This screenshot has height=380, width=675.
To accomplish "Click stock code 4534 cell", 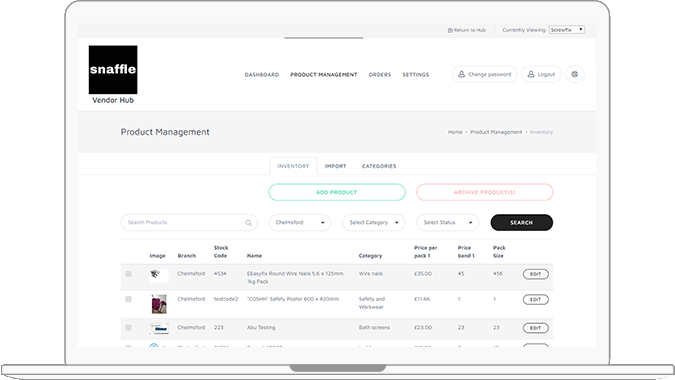I will pos(220,274).
